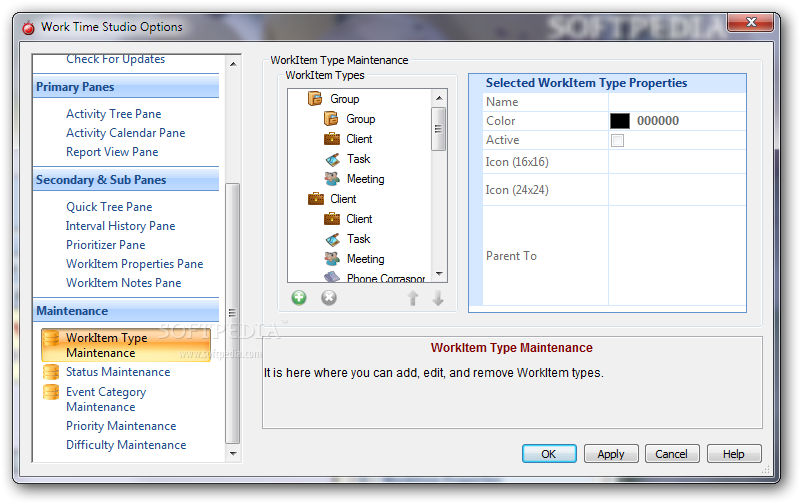This screenshot has height=504, width=801.
Task: Click the 000000 color value
Action: coord(658,121)
